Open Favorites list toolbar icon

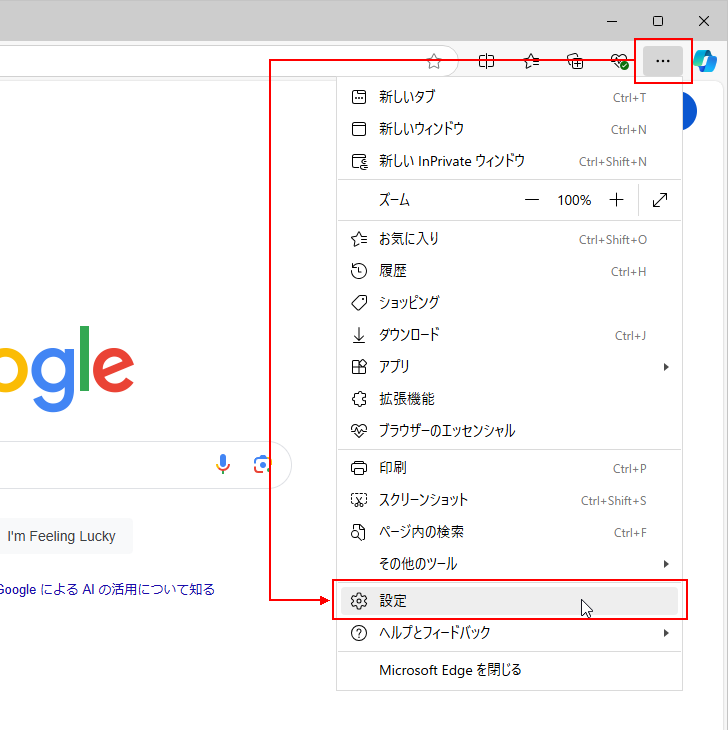(x=531, y=61)
